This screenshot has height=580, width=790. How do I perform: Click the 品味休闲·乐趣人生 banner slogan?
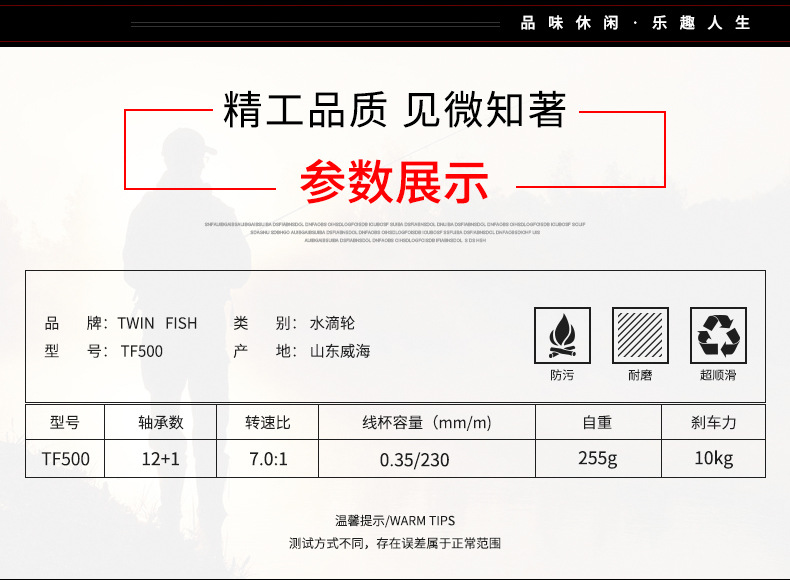pos(636,23)
